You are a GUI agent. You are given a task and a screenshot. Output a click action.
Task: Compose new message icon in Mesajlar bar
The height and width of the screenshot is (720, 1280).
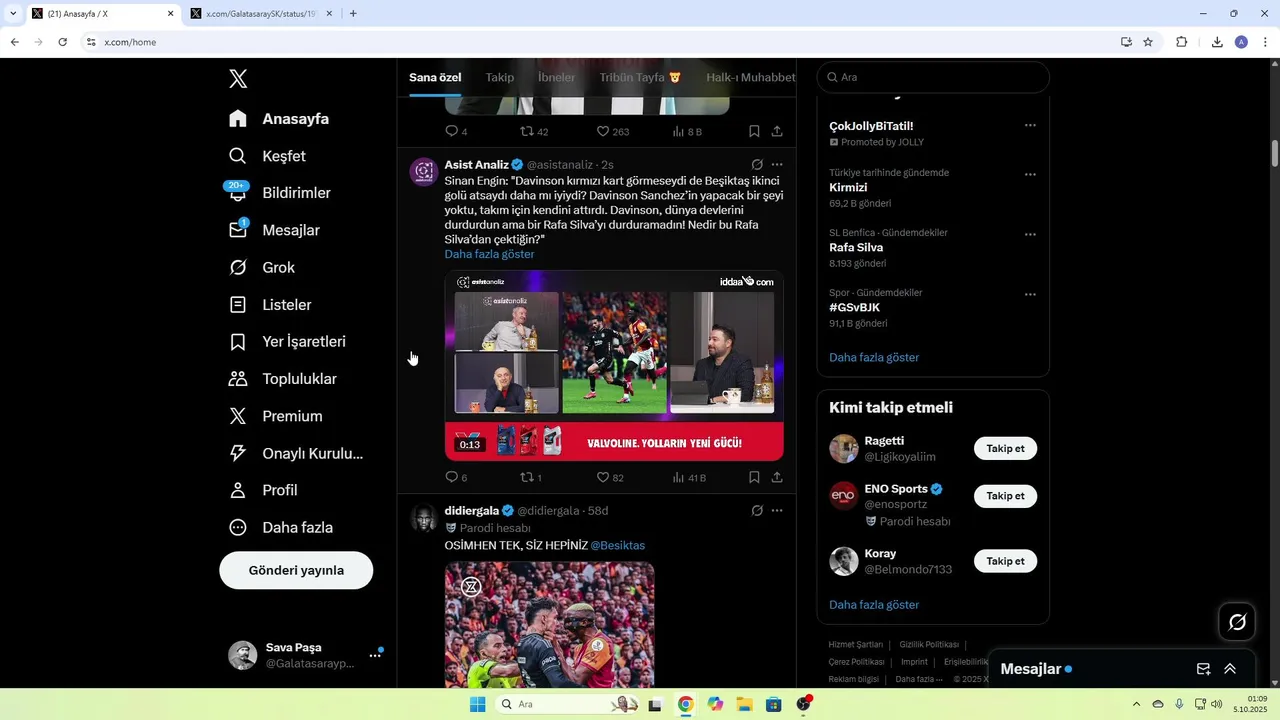pos(1204,669)
